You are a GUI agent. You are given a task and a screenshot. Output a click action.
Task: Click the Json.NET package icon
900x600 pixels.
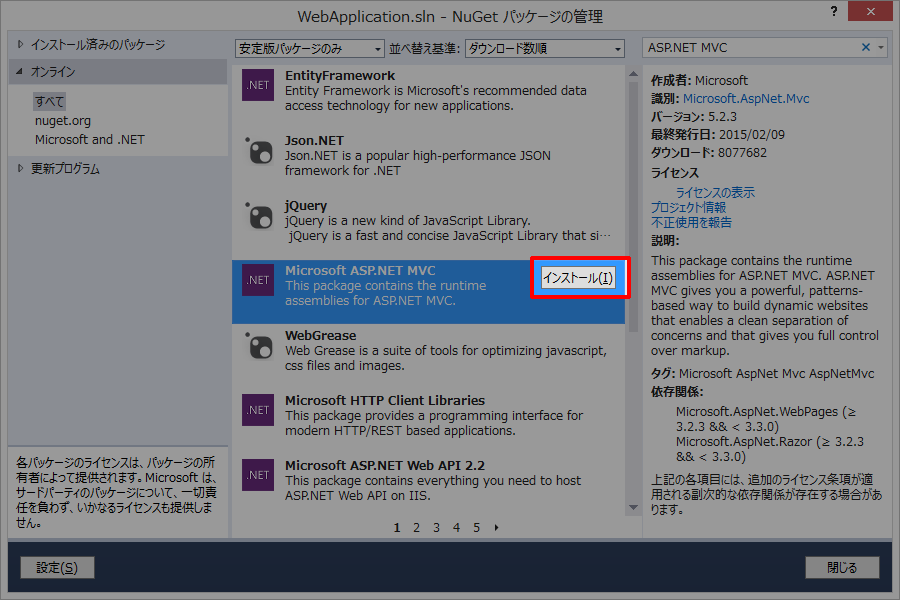point(258,150)
